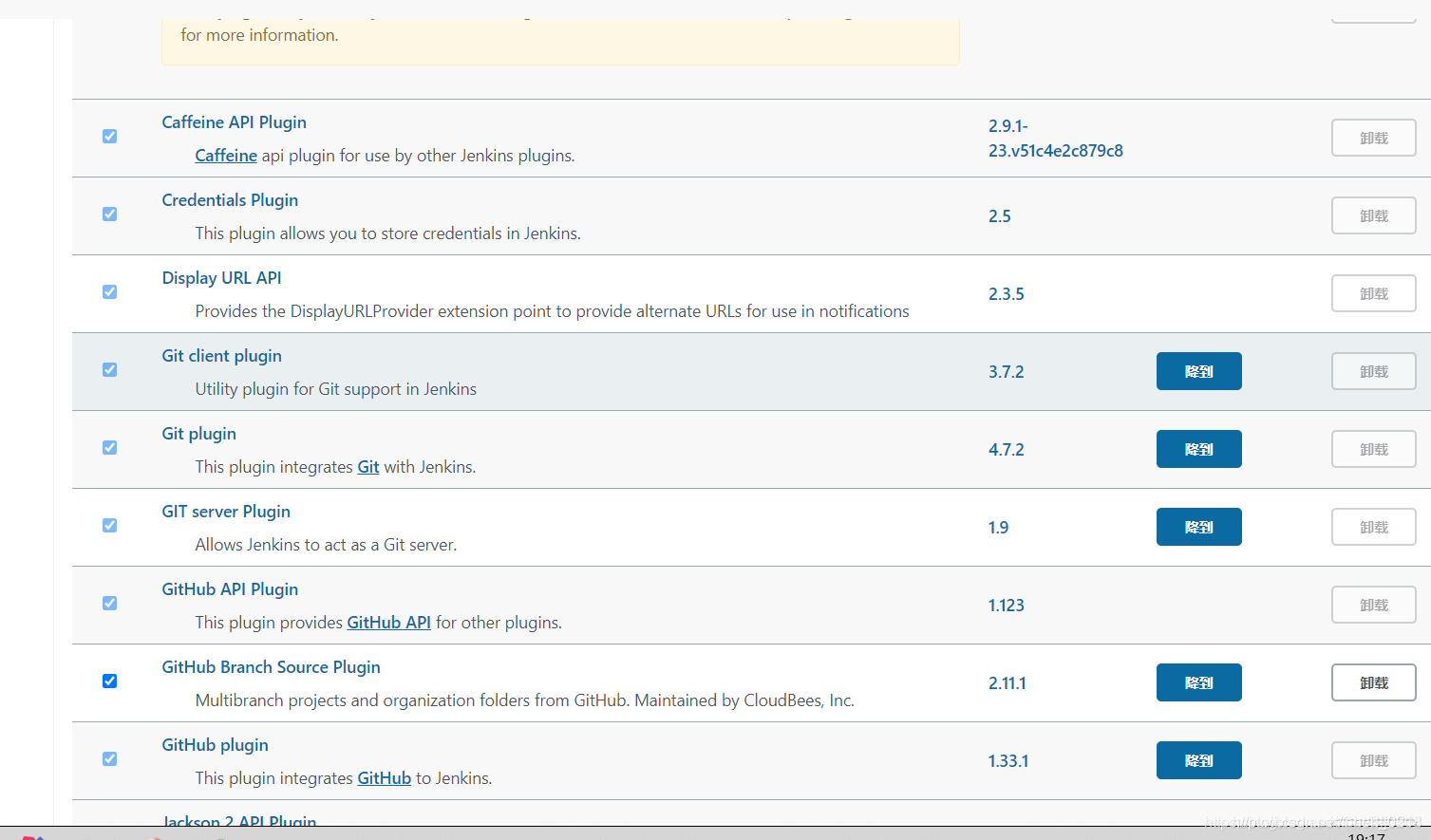Click 'Utility plugin for Git support in Jenkins'
This screenshot has height=840, width=1431.
pos(336,389)
